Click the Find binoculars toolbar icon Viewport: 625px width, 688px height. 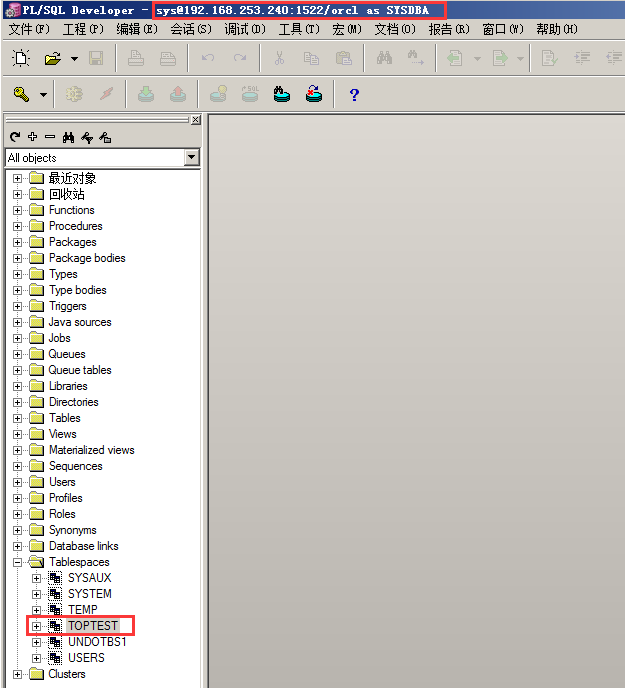click(x=384, y=57)
